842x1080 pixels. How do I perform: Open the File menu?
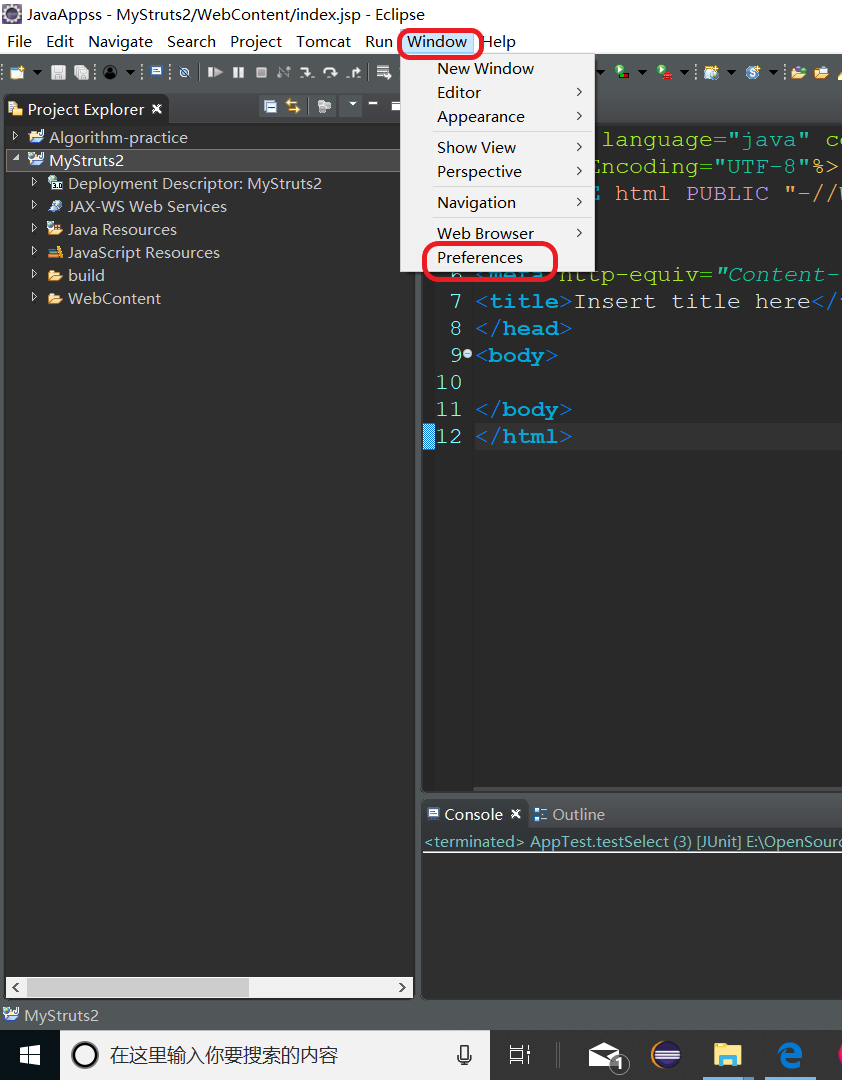click(19, 41)
